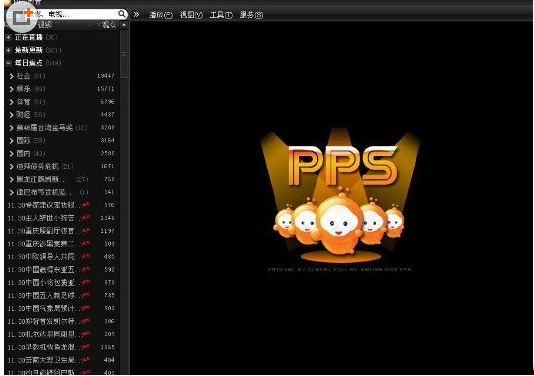Select the 每日焦点 tree node

[x=38, y=63]
